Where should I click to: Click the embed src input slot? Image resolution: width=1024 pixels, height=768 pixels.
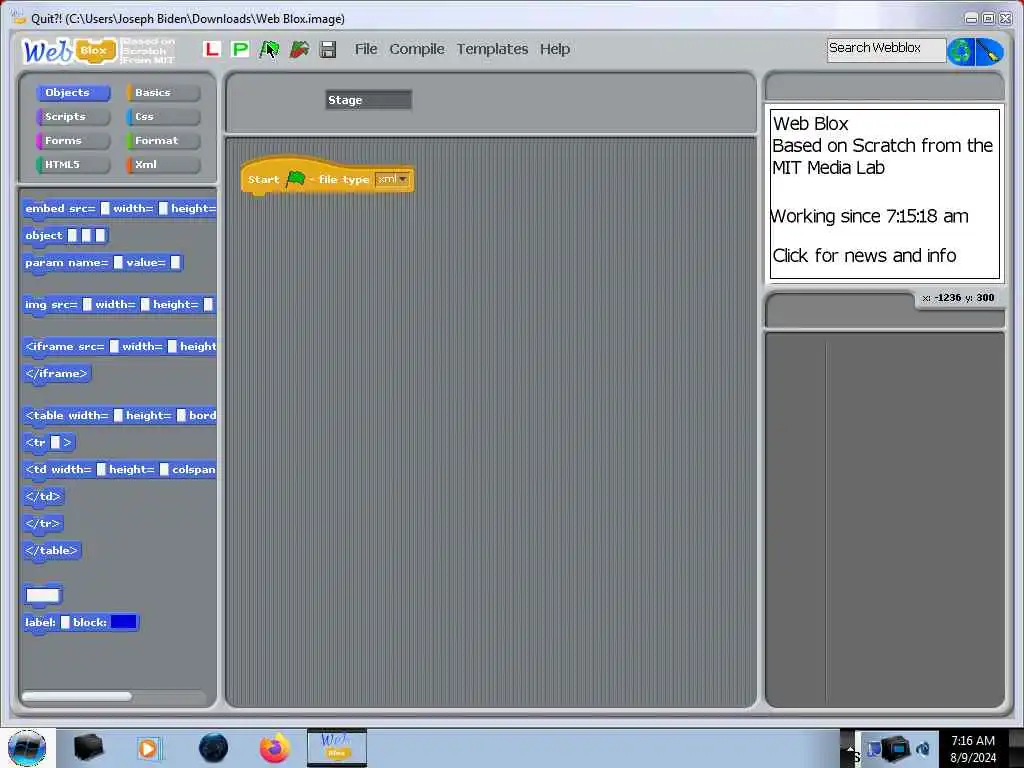pyautogui.click(x=104, y=208)
